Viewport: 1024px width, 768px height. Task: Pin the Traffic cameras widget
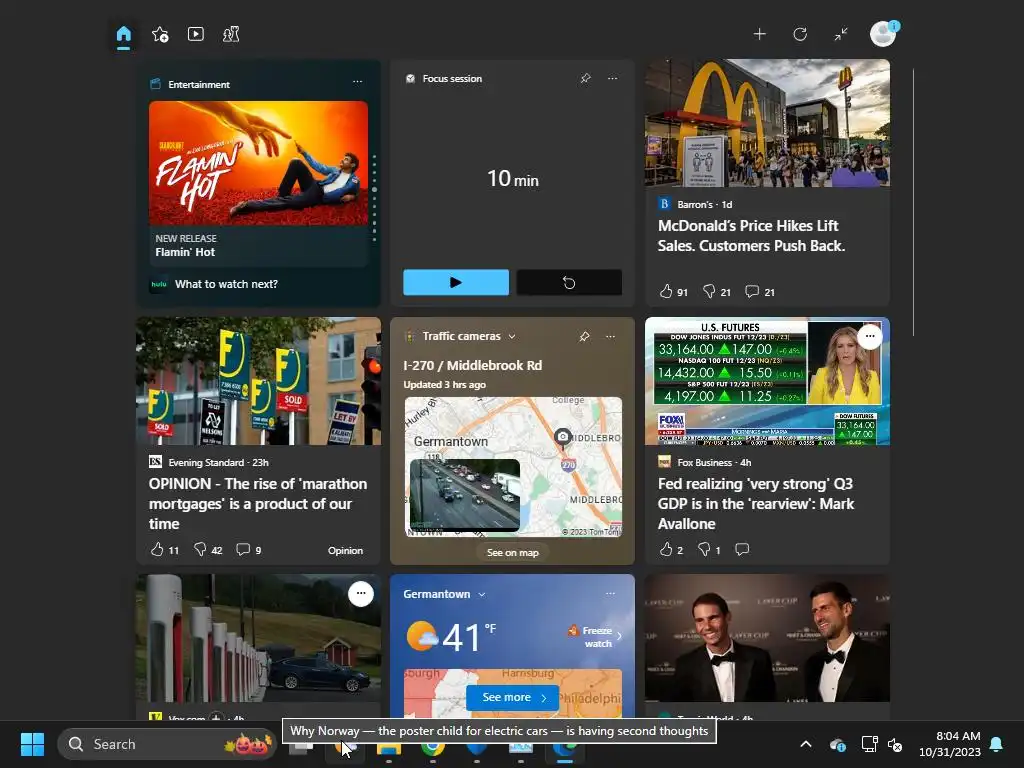click(x=584, y=336)
